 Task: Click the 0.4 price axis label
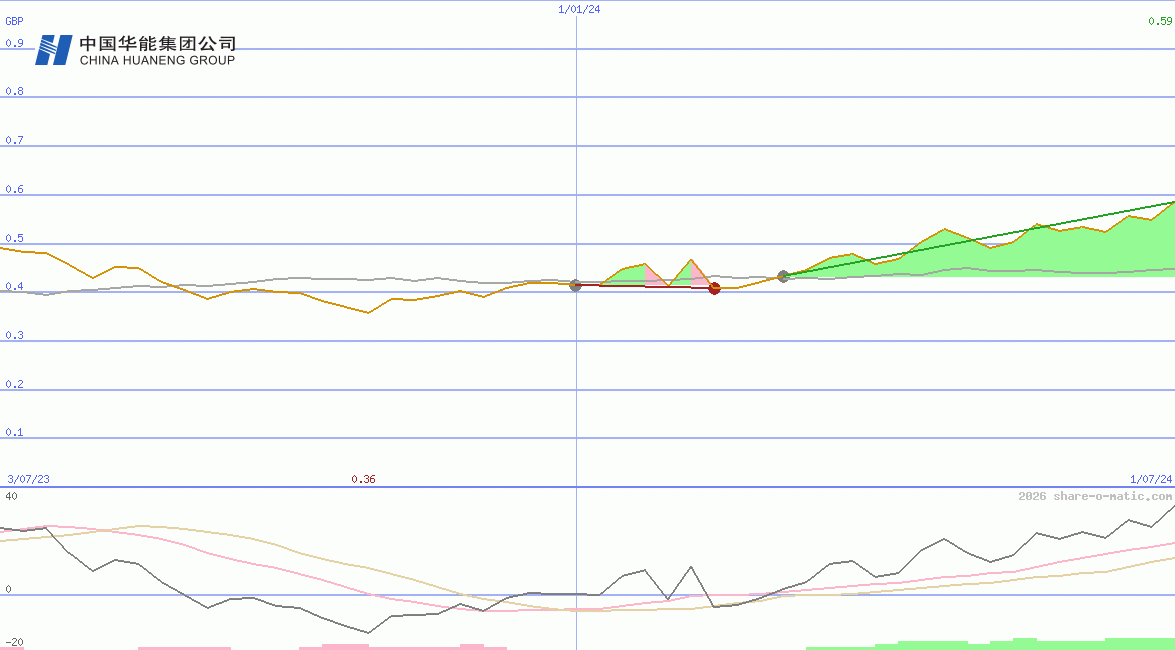click(x=14, y=286)
